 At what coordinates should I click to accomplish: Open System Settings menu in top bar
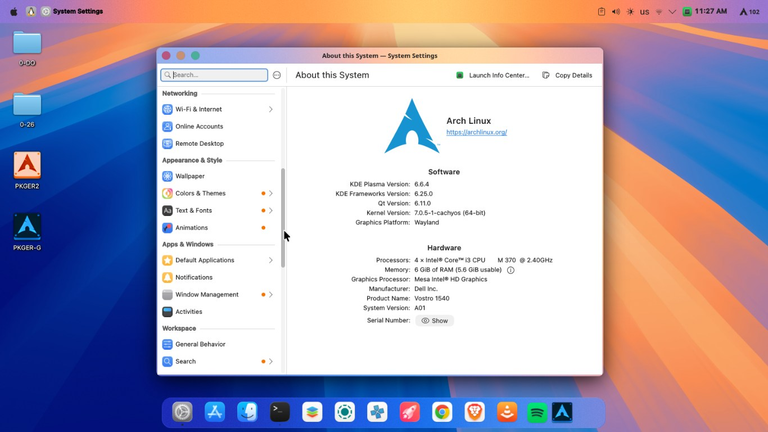(78, 11)
